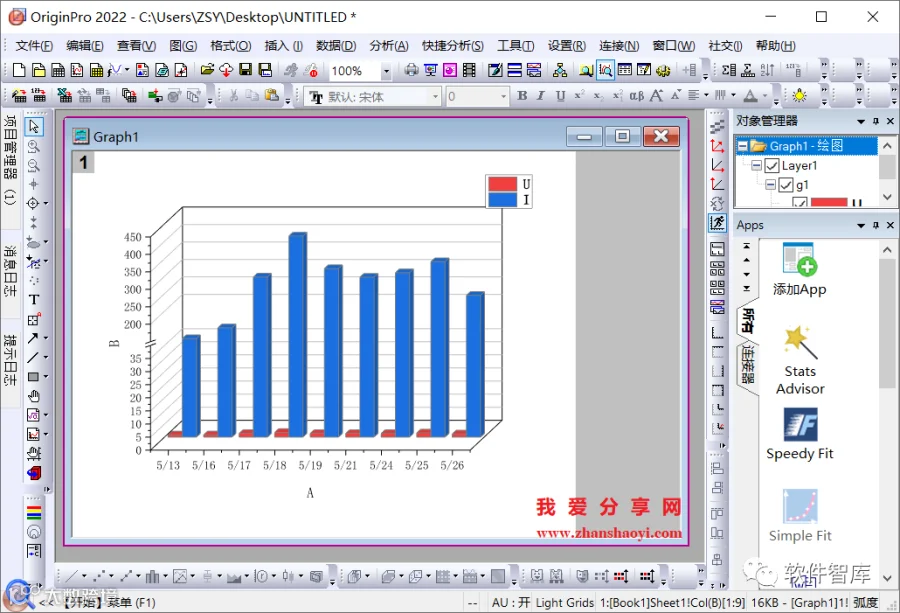Open the Apps panel options arrow
900x613 pixels.
pyautogui.click(x=861, y=225)
